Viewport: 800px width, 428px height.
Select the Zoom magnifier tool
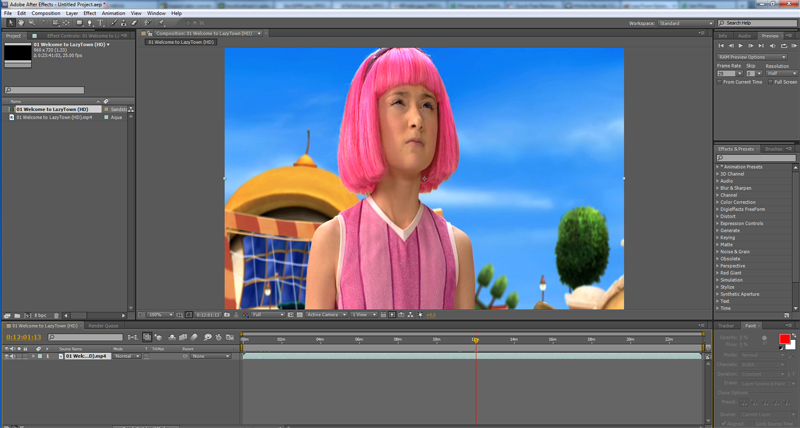[32, 23]
